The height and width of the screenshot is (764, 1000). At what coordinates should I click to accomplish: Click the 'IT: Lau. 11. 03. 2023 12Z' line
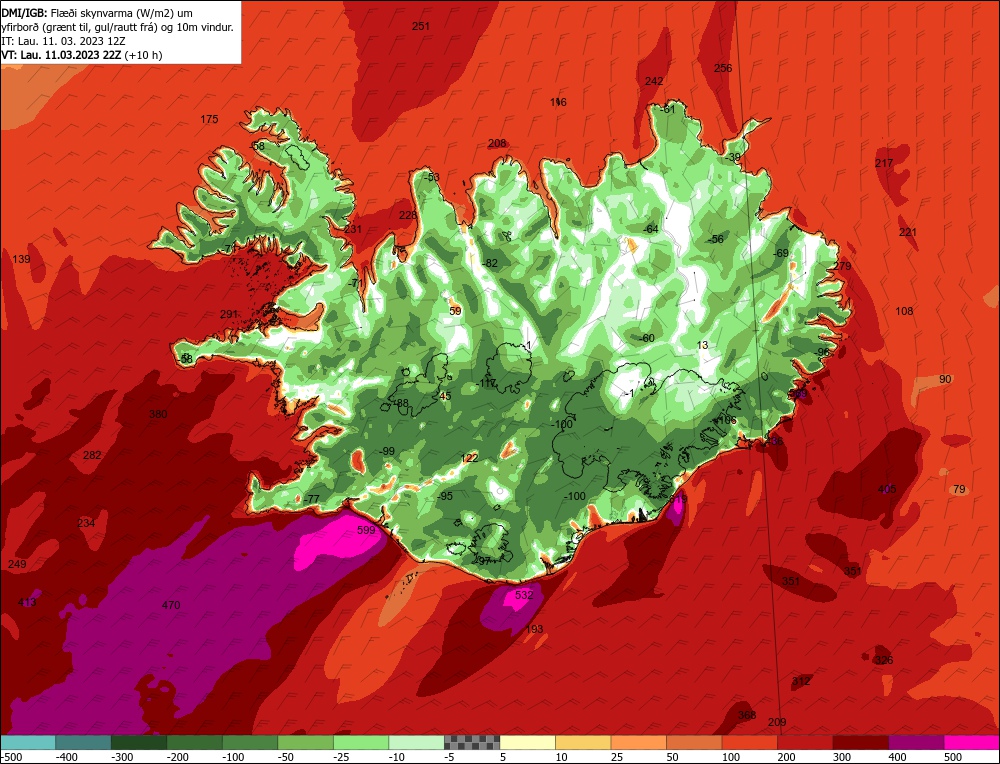(x=64, y=41)
